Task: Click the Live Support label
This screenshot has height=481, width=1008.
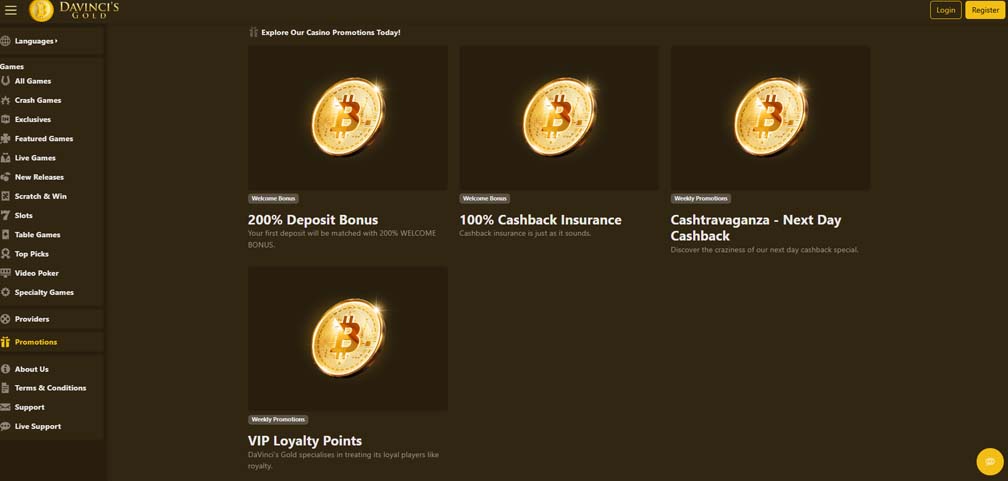Action: (38, 426)
